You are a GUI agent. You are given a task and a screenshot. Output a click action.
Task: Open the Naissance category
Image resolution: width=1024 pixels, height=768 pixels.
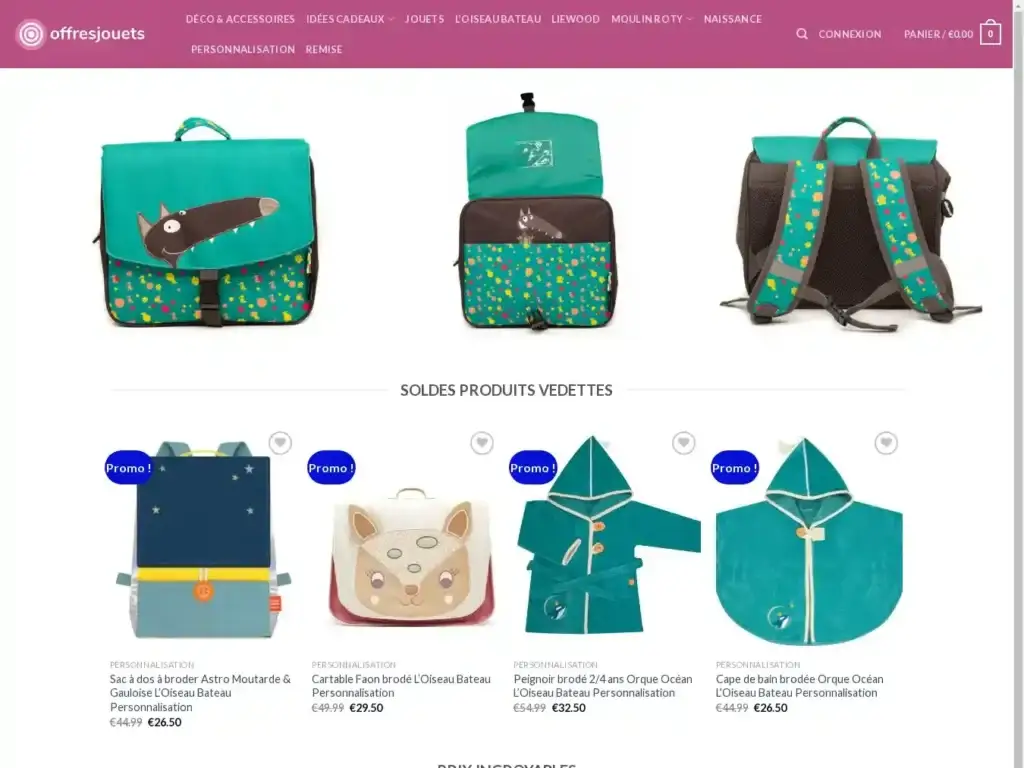733,19
